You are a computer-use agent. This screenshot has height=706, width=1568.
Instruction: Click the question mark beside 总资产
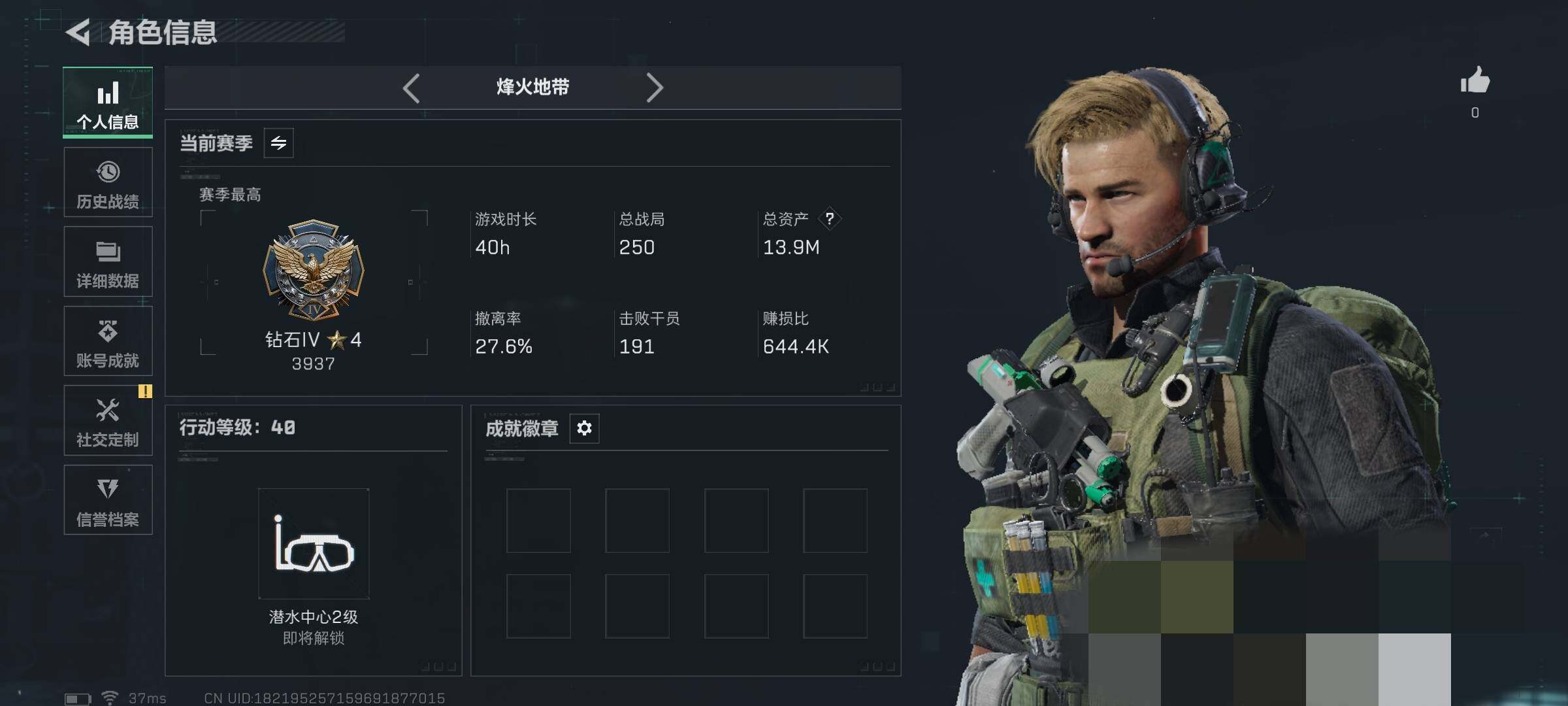tap(830, 218)
